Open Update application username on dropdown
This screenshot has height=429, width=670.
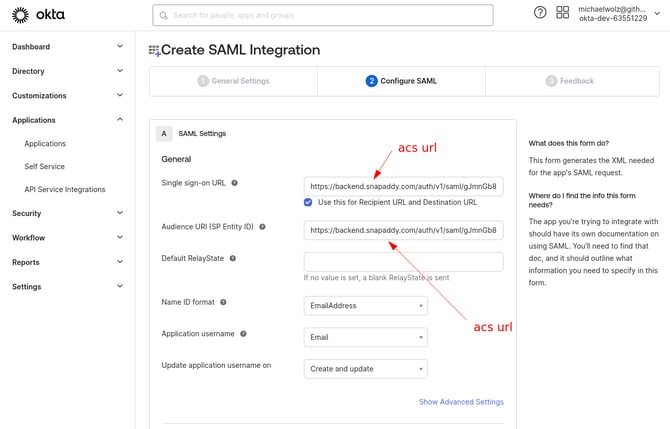pos(365,369)
